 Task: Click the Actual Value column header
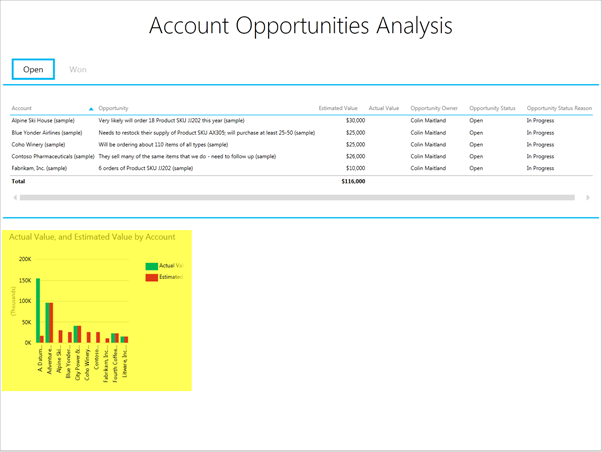(383, 108)
